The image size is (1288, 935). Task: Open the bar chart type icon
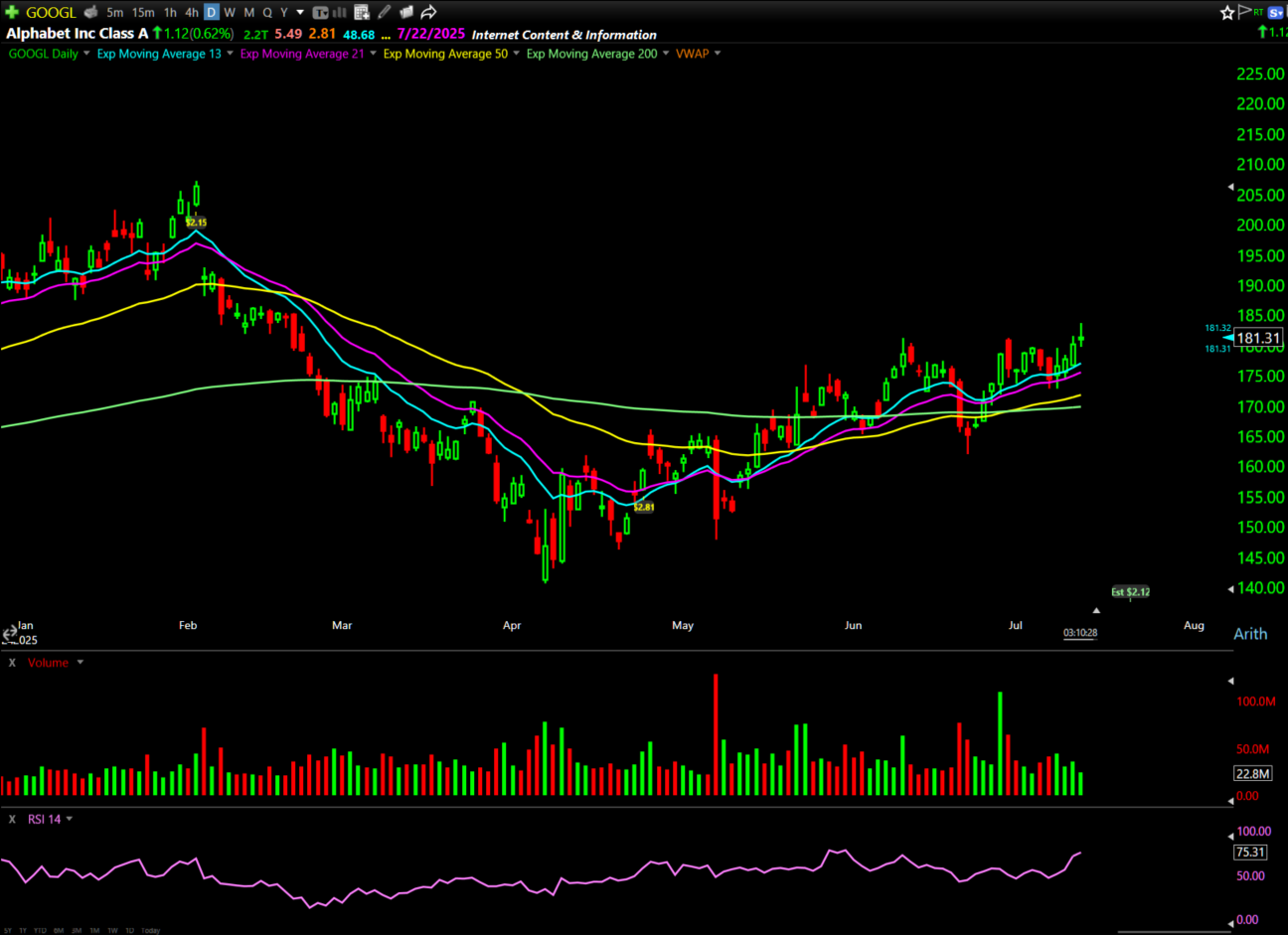click(339, 12)
